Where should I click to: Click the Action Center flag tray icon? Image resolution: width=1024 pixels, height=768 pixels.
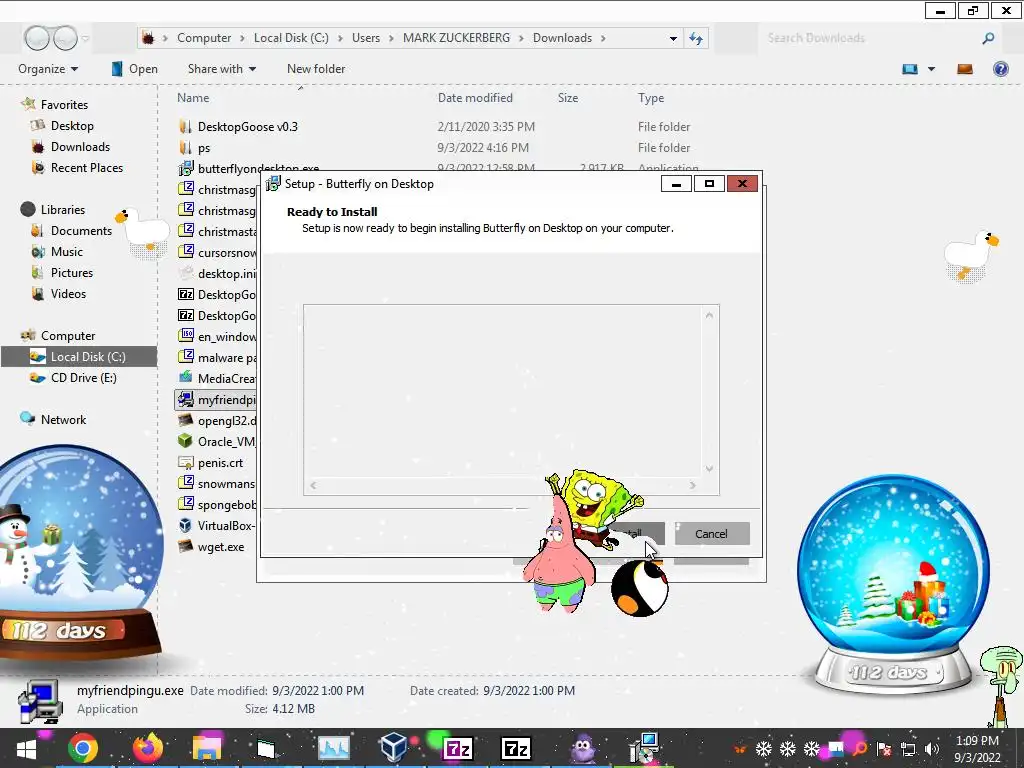point(884,749)
